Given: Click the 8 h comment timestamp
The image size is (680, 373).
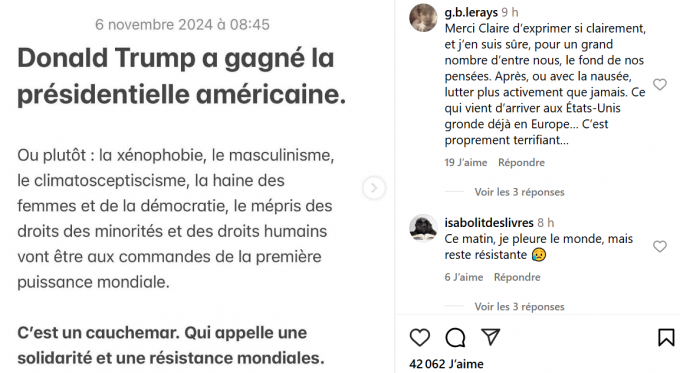Looking at the screenshot, I should [x=546, y=222].
